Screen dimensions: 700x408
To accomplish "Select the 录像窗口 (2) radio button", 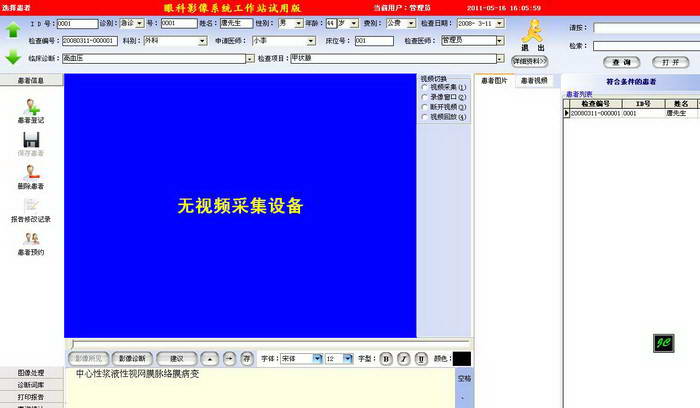I will tap(425, 97).
